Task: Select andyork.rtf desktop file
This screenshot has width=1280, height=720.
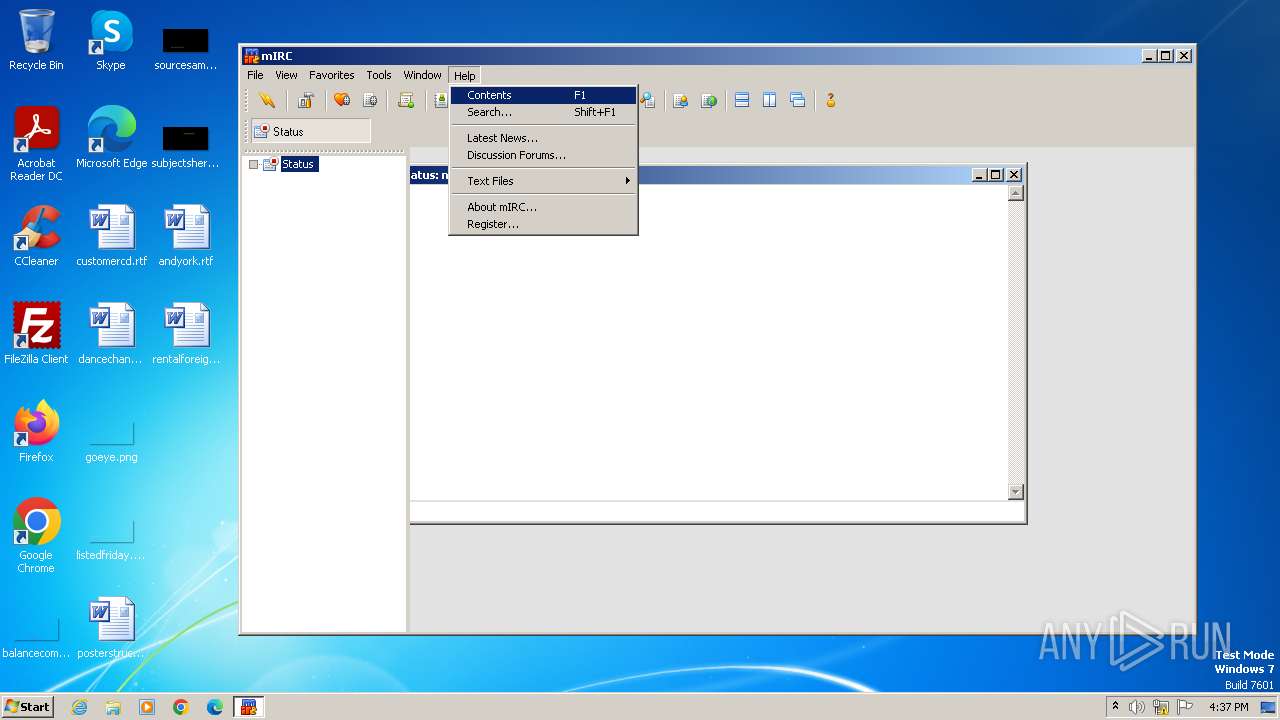Action: coord(186,236)
